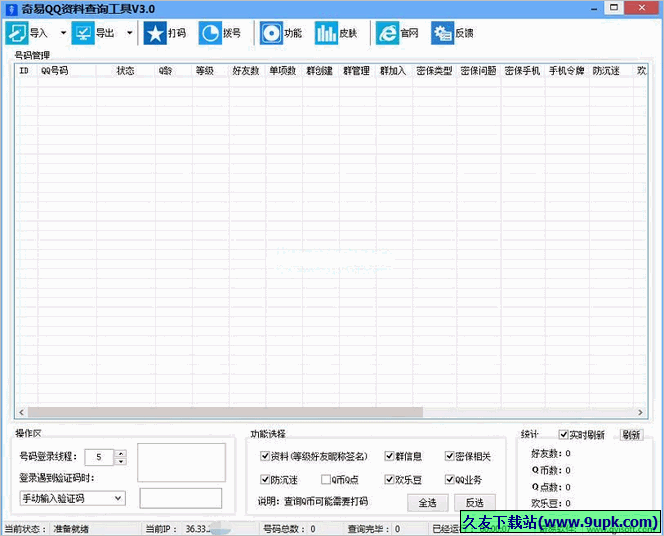Screen dimensions: 664x536
Task: Toggle the 防沉迷 checkbox
Action: [265, 479]
